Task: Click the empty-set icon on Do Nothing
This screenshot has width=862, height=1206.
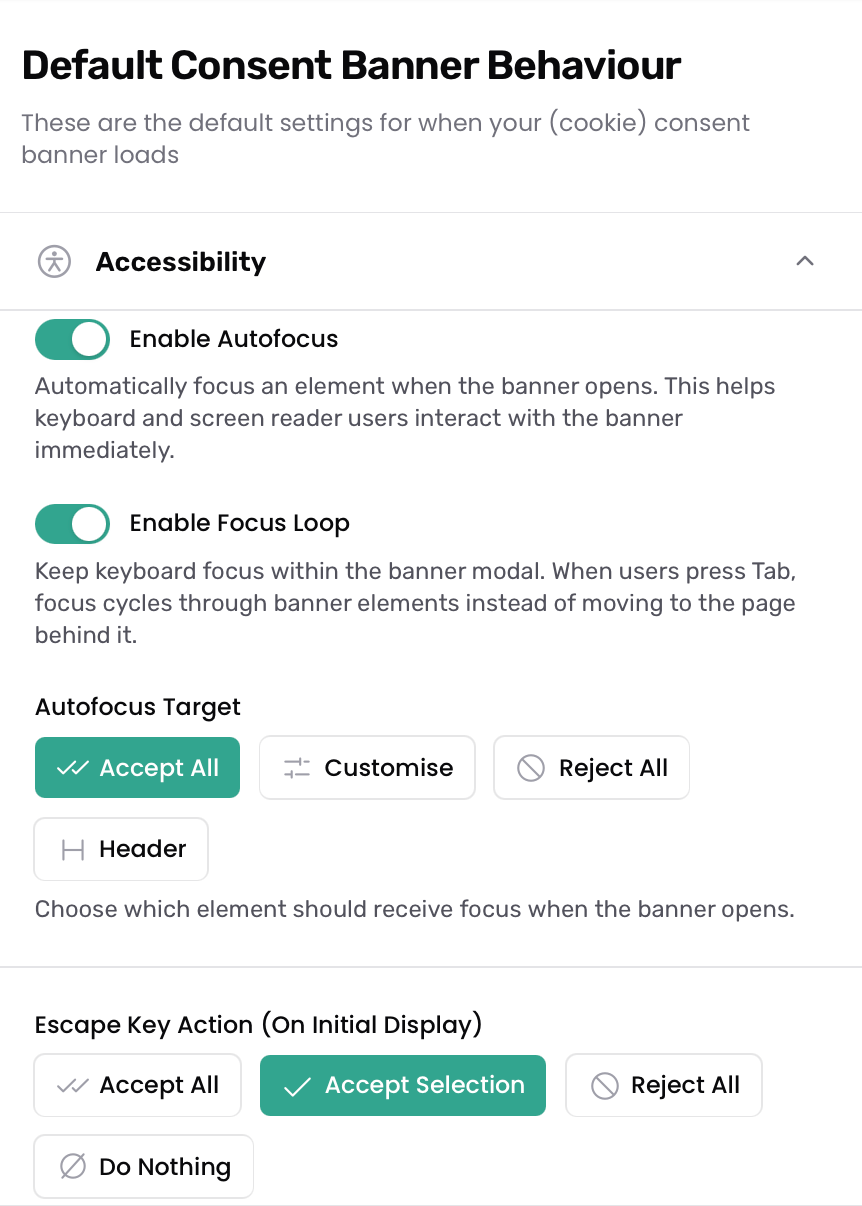Action: tap(73, 1166)
